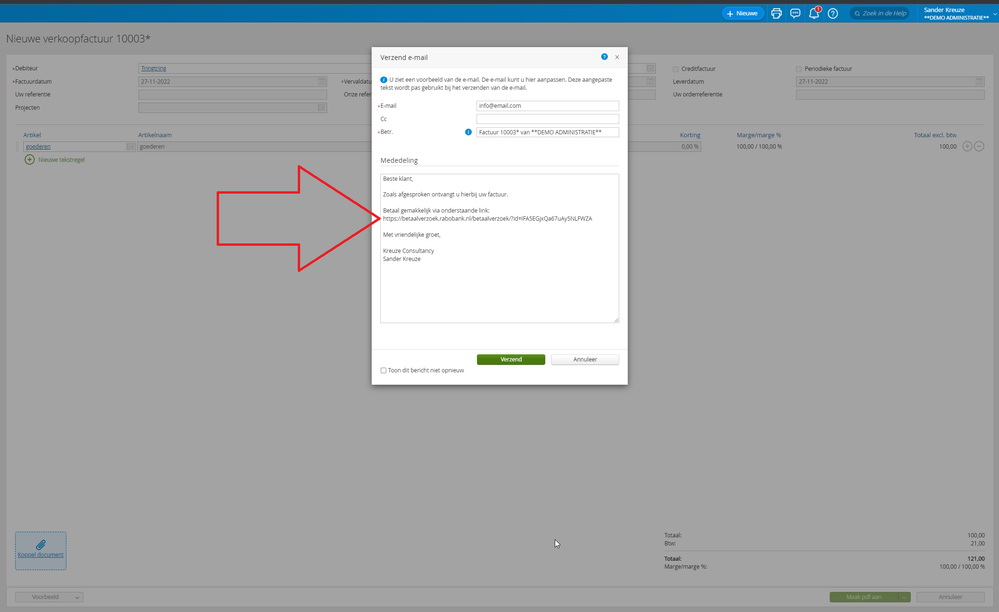Click the Uw orderreferentie input field

tap(890, 95)
